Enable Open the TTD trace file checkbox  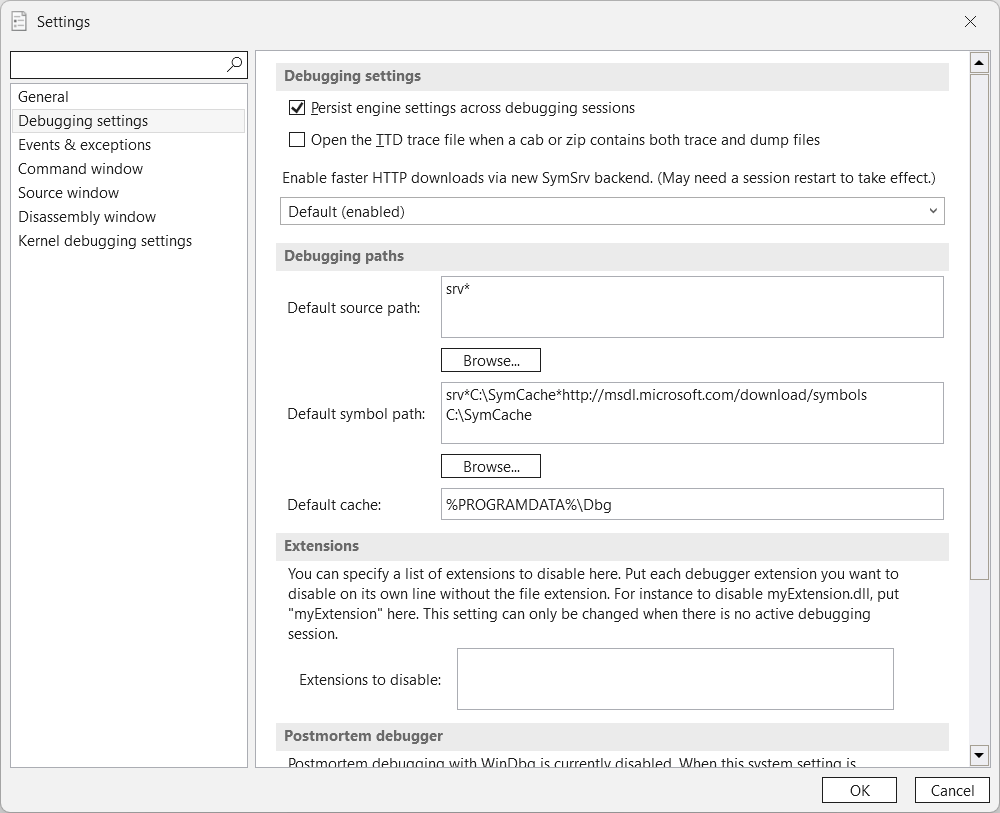pos(297,140)
